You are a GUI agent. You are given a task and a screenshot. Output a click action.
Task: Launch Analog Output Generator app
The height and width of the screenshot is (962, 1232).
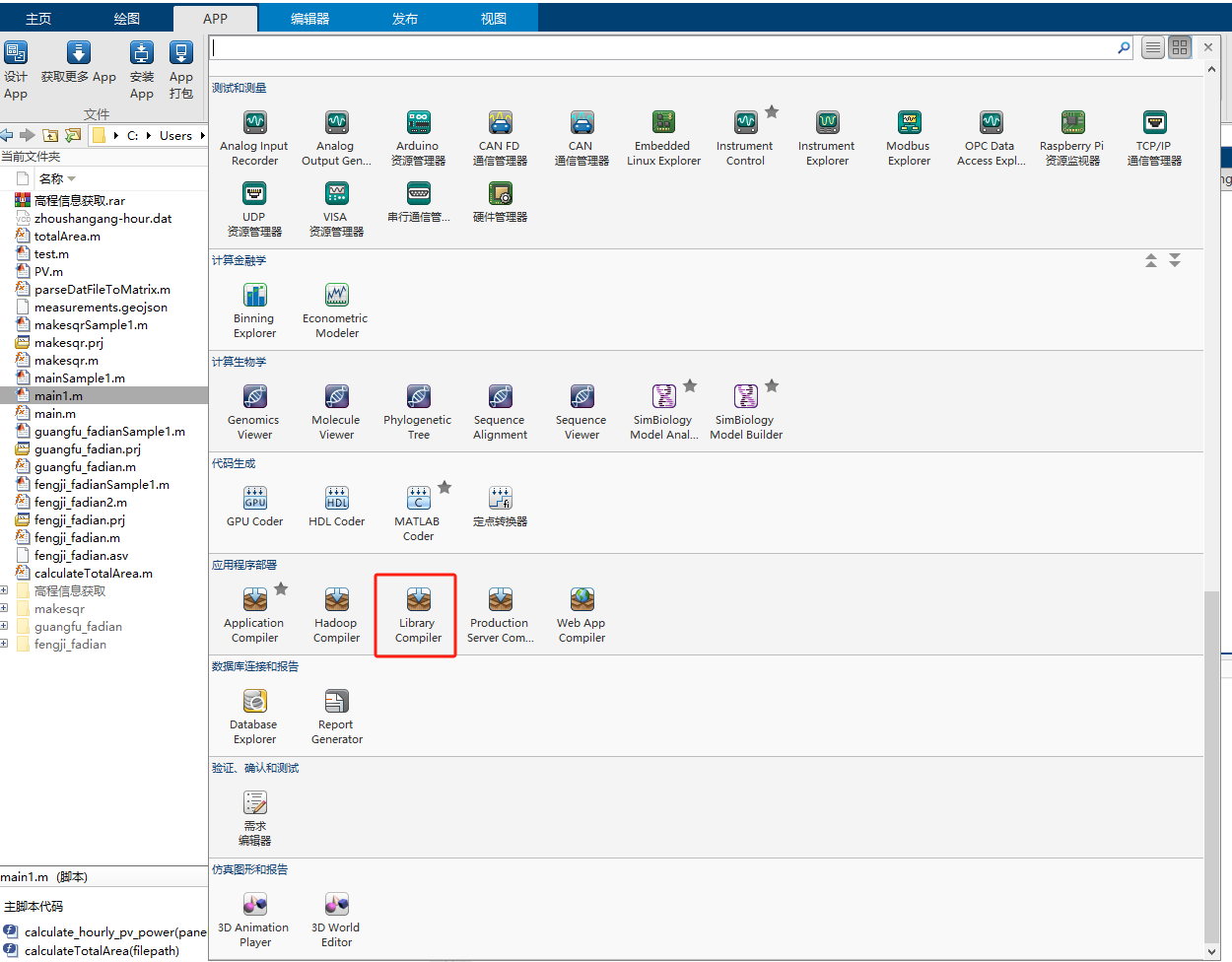(x=336, y=138)
